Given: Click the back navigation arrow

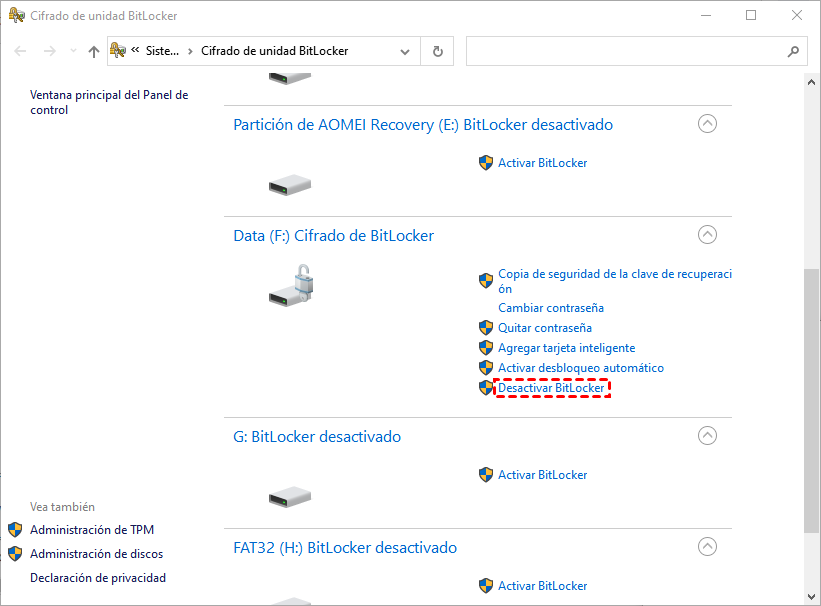Looking at the screenshot, I should point(20,51).
